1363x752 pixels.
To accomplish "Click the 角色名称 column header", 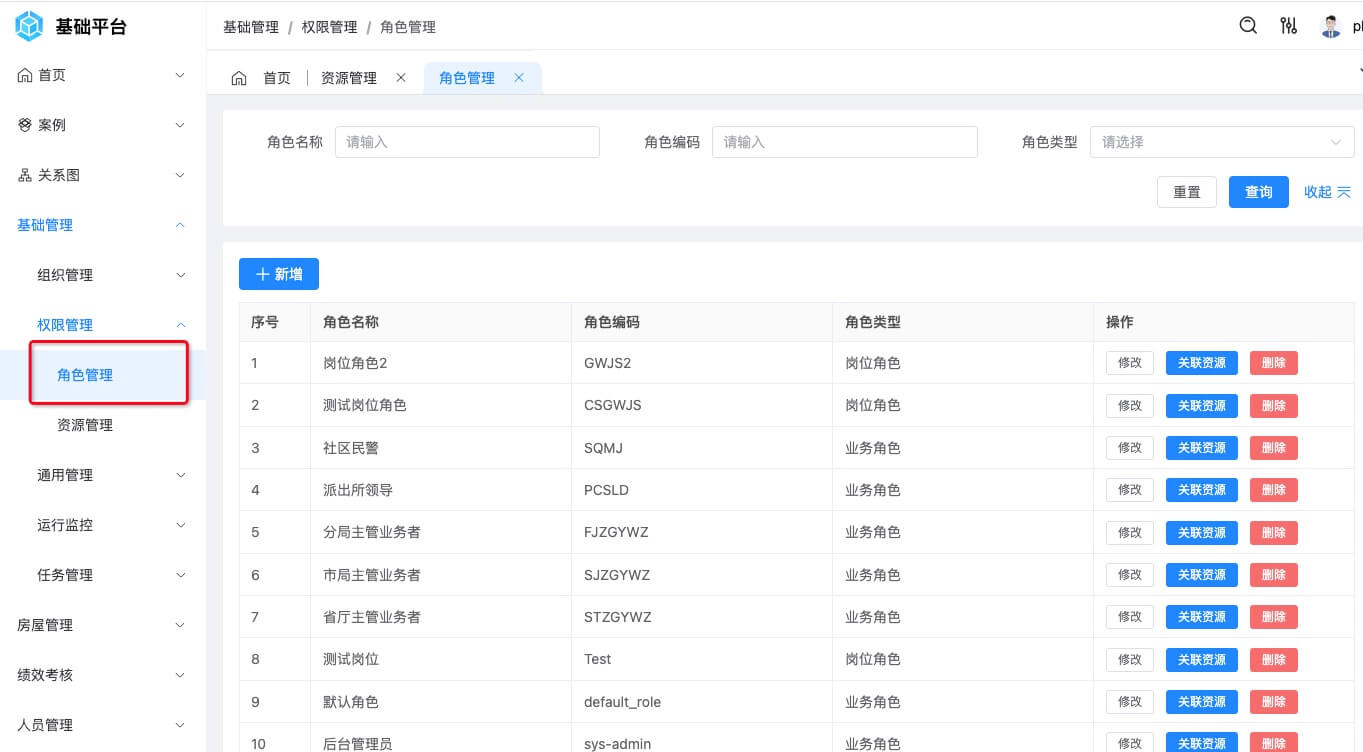I will [x=441, y=322].
